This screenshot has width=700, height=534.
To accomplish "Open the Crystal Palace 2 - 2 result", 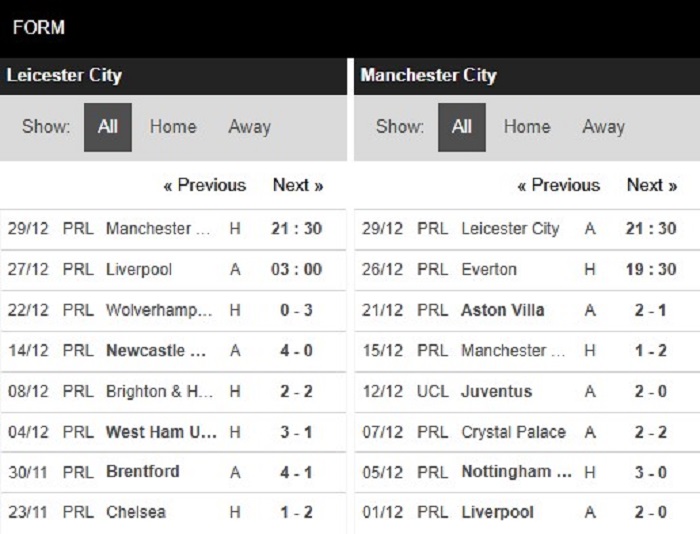I will pos(527,432).
